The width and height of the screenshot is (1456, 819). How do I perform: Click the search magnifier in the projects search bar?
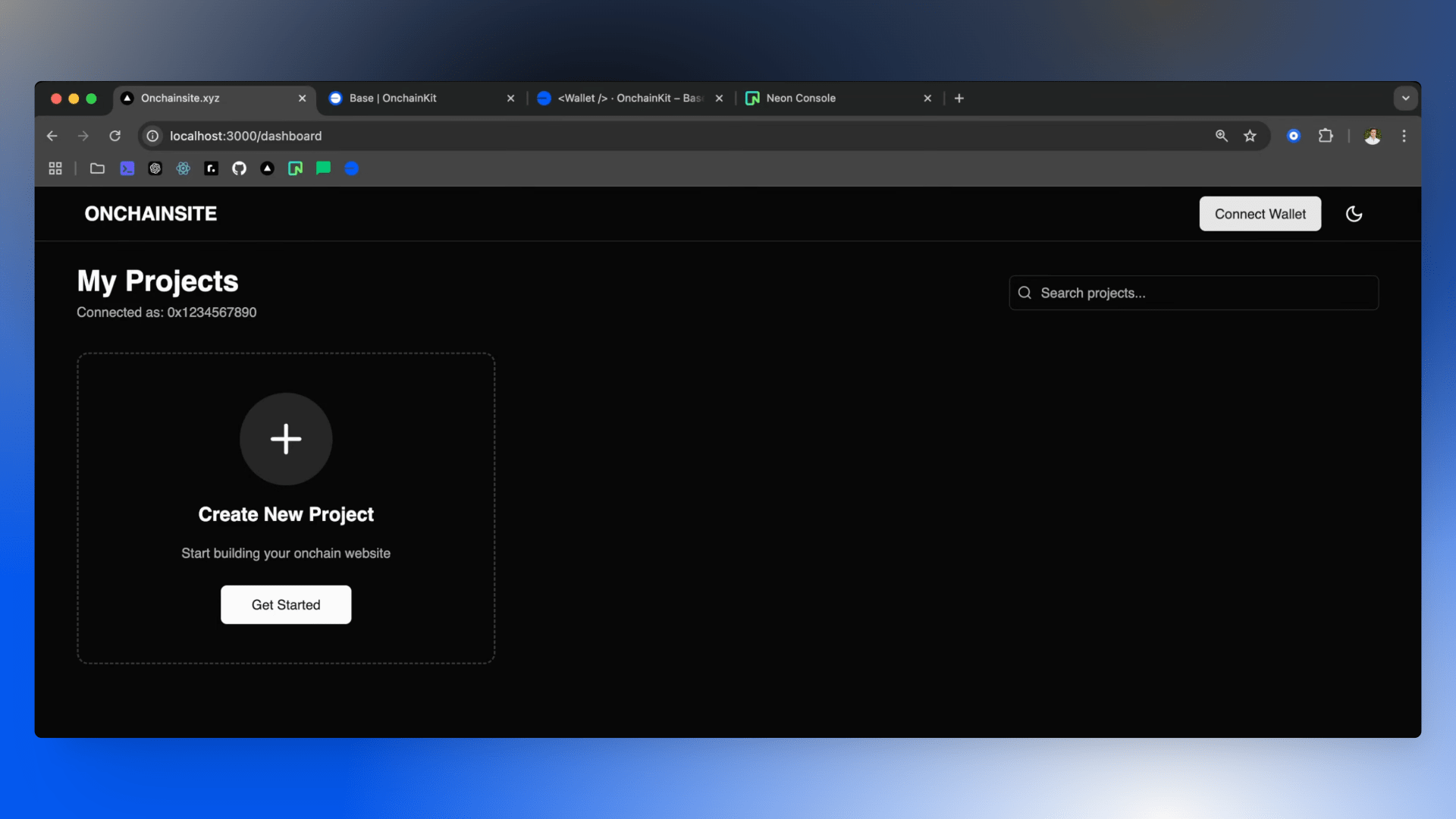click(x=1025, y=293)
